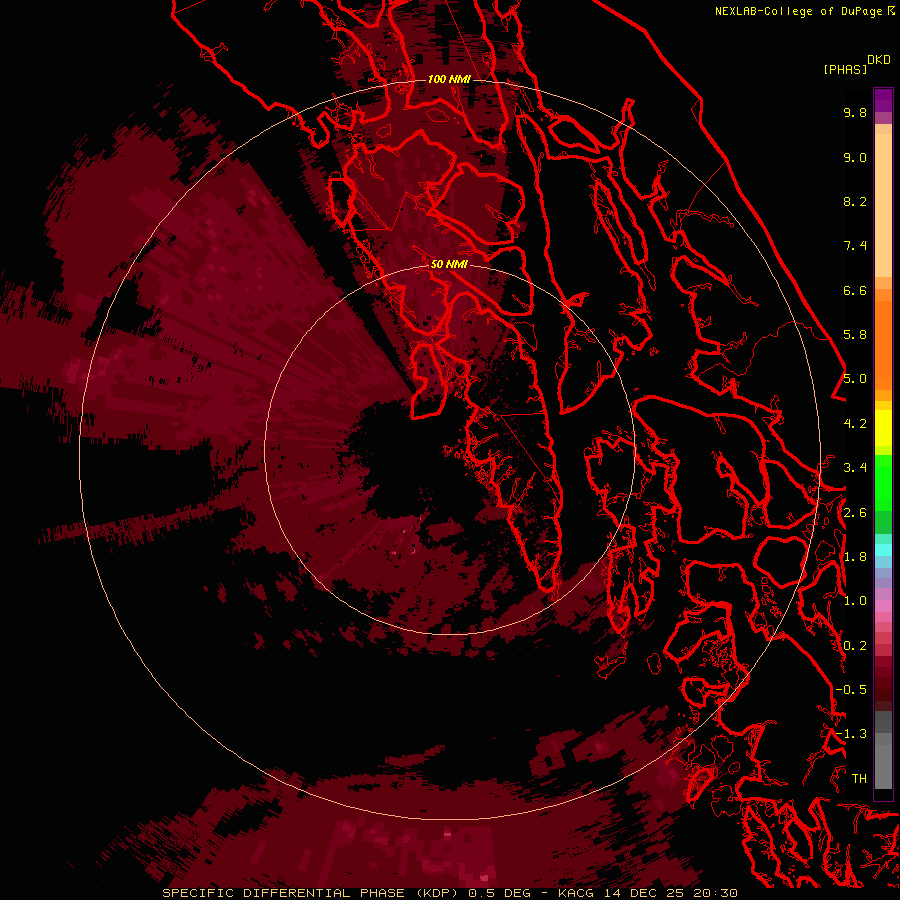Click the 1.8 value on the color scale
Screen dimensions: 900x900
[855, 557]
